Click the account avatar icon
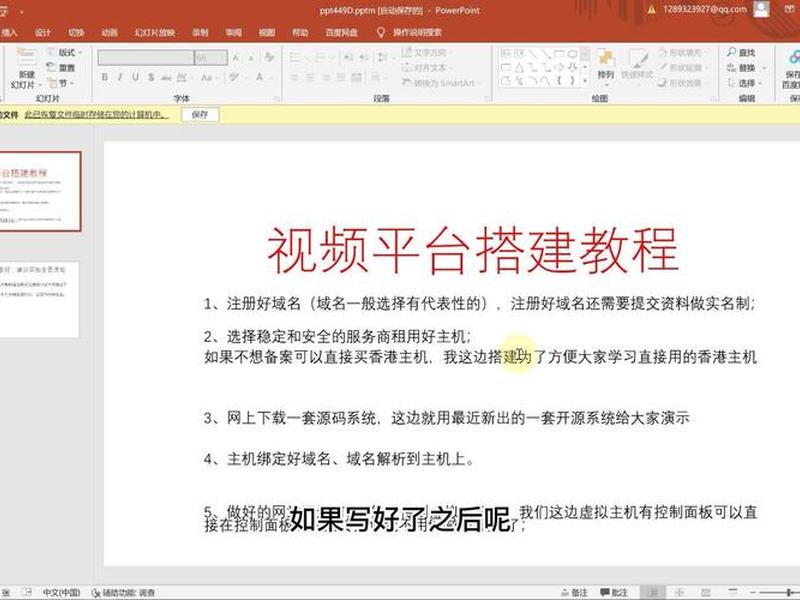800x600 pixels. pyautogui.click(x=761, y=9)
